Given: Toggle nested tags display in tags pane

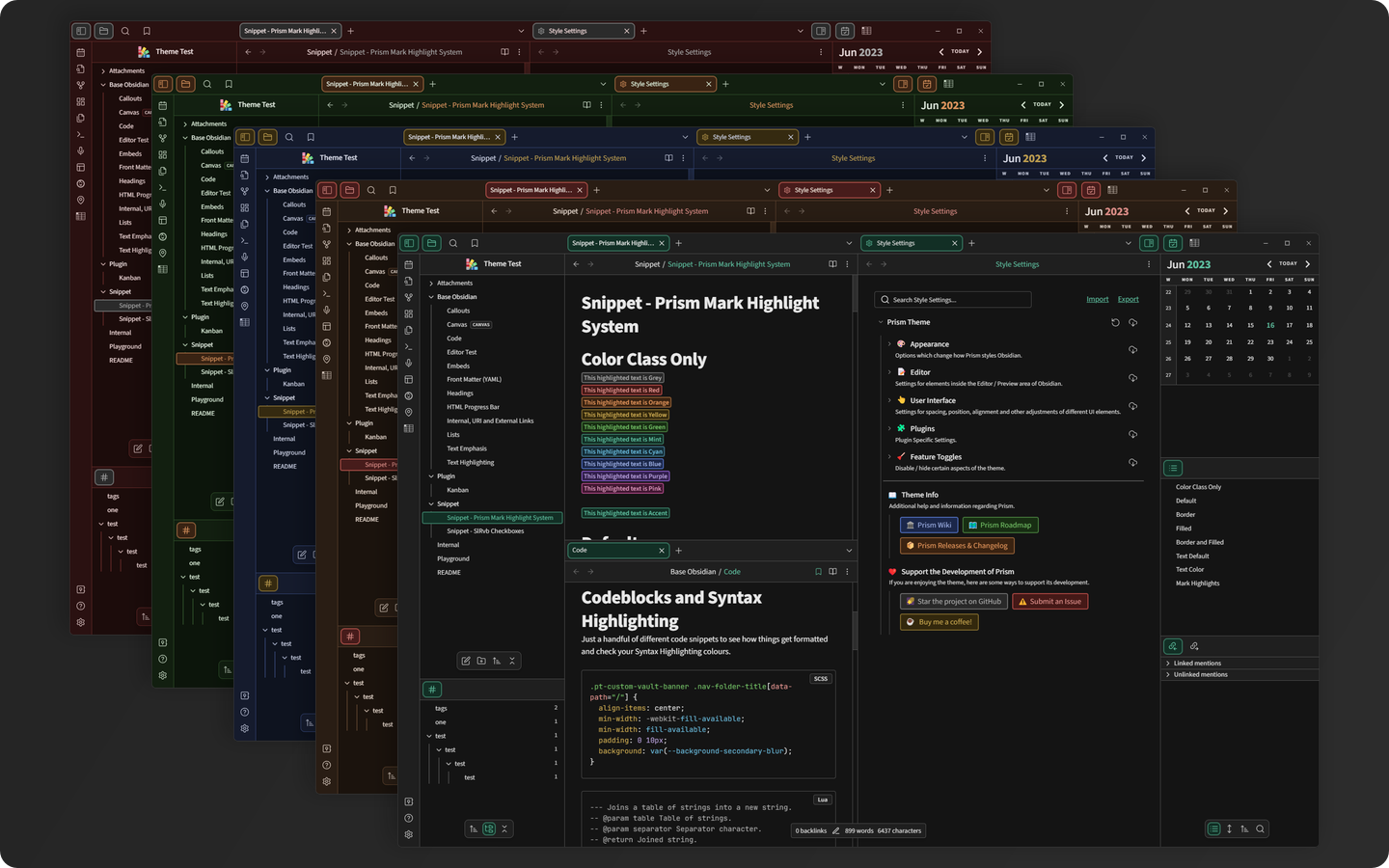Looking at the screenshot, I should [489, 828].
